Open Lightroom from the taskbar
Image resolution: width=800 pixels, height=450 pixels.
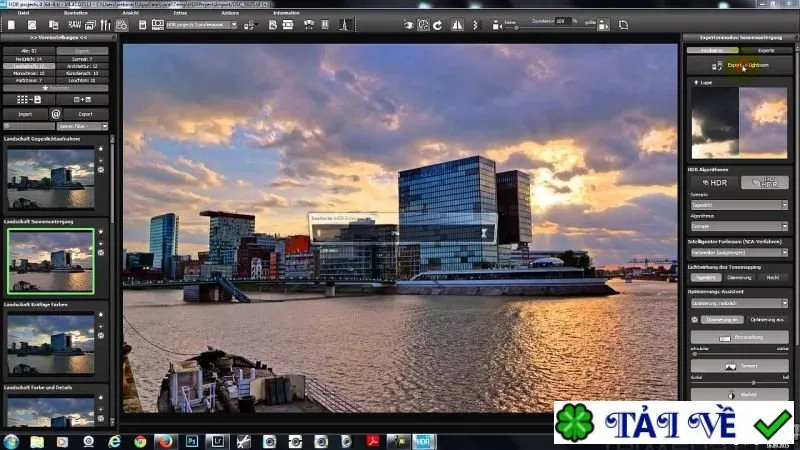tap(218, 441)
